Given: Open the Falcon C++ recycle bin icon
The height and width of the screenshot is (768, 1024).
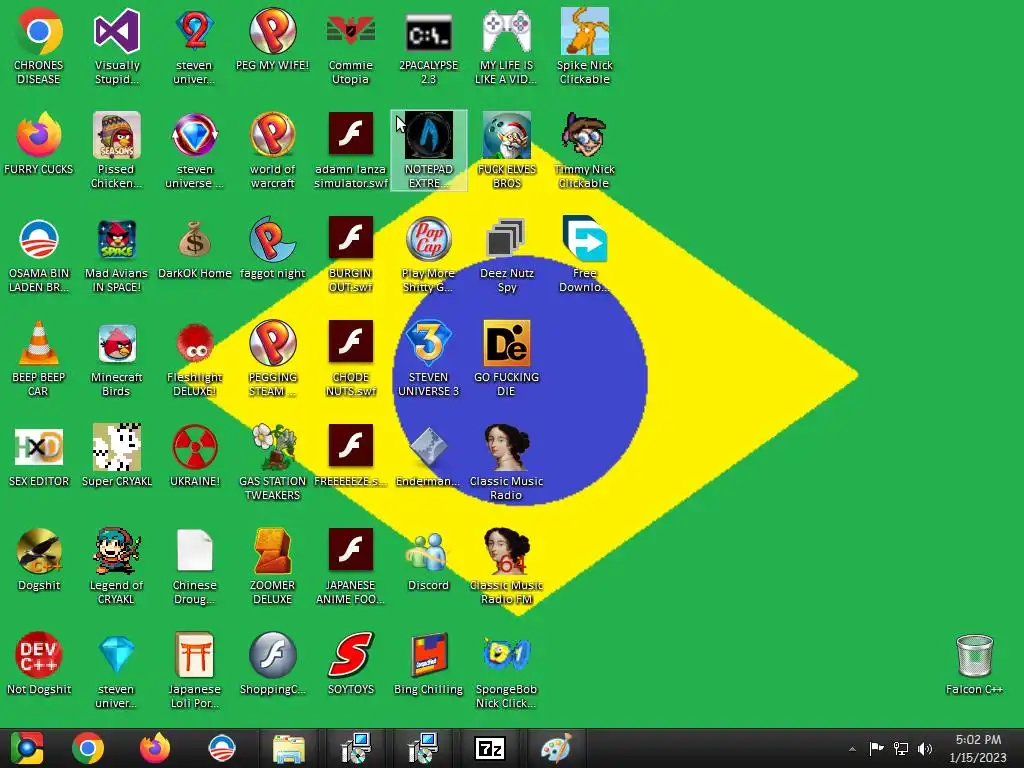Looking at the screenshot, I should coord(974,663).
